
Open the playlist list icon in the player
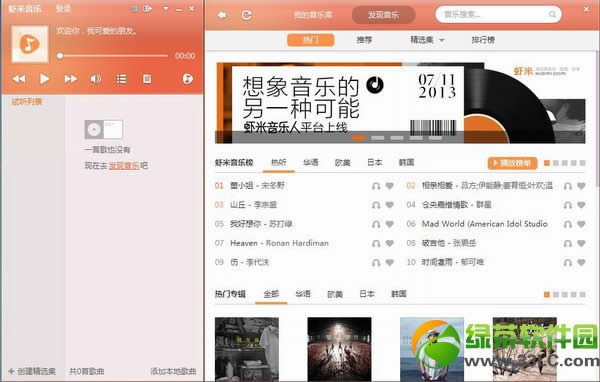pyautogui.click(x=121, y=79)
